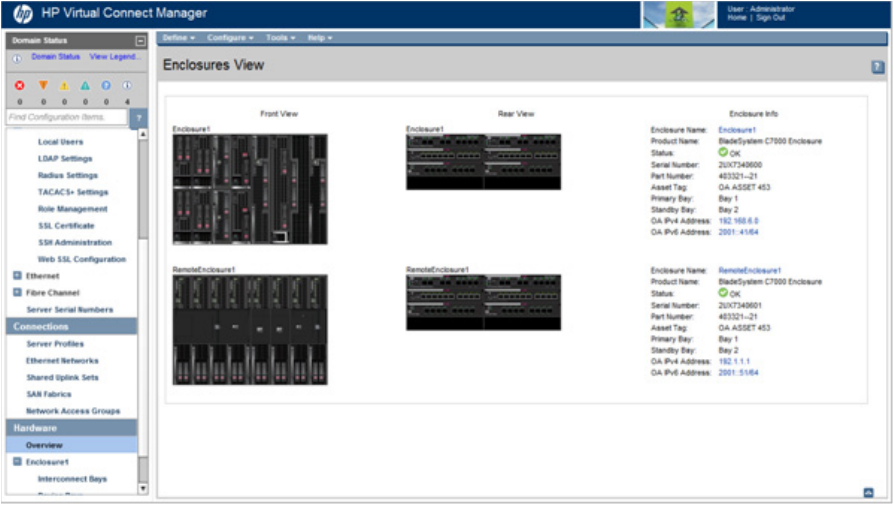Click the HP logo icon
This screenshot has width=894, height=505.
[x=23, y=14]
